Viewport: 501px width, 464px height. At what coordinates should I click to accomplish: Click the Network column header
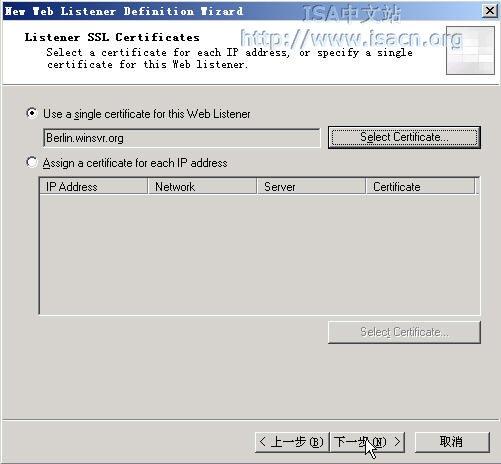[x=202, y=186]
